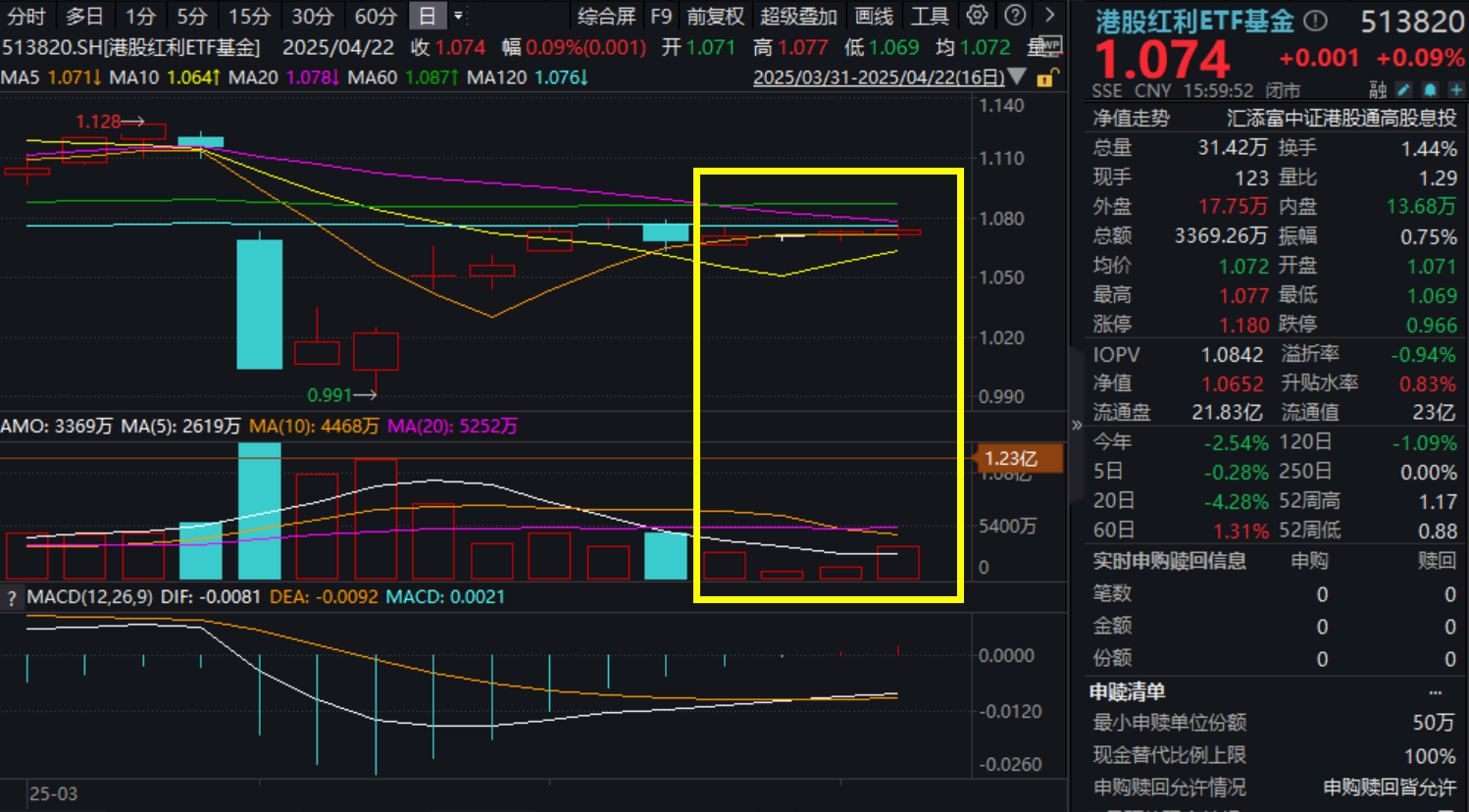The image size is (1469, 812).
Task: Click the large 1.074 latest price
Action: (x=1161, y=60)
